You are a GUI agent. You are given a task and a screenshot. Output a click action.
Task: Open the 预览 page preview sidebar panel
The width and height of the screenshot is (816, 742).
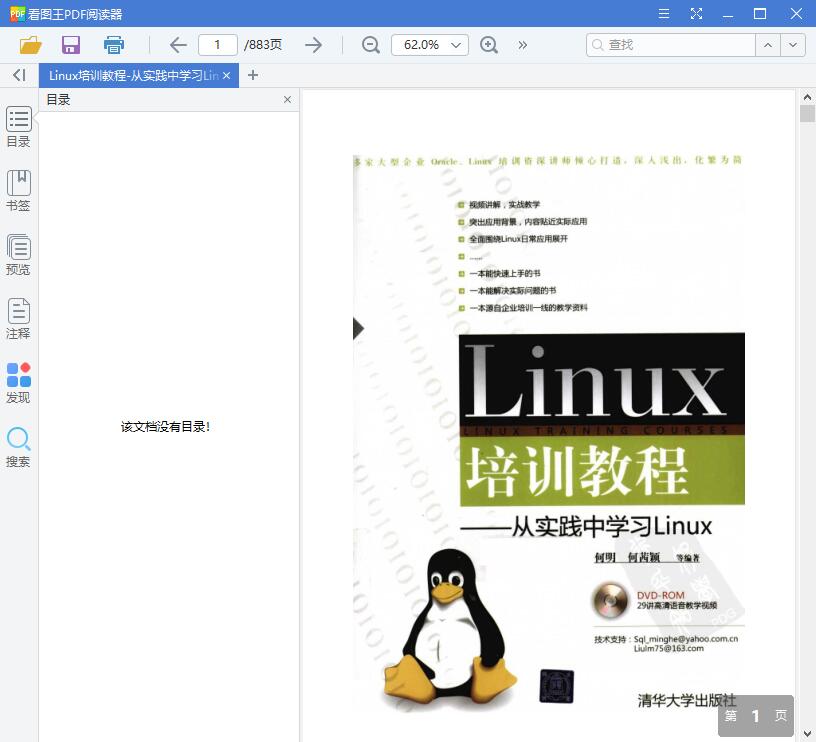tap(19, 255)
